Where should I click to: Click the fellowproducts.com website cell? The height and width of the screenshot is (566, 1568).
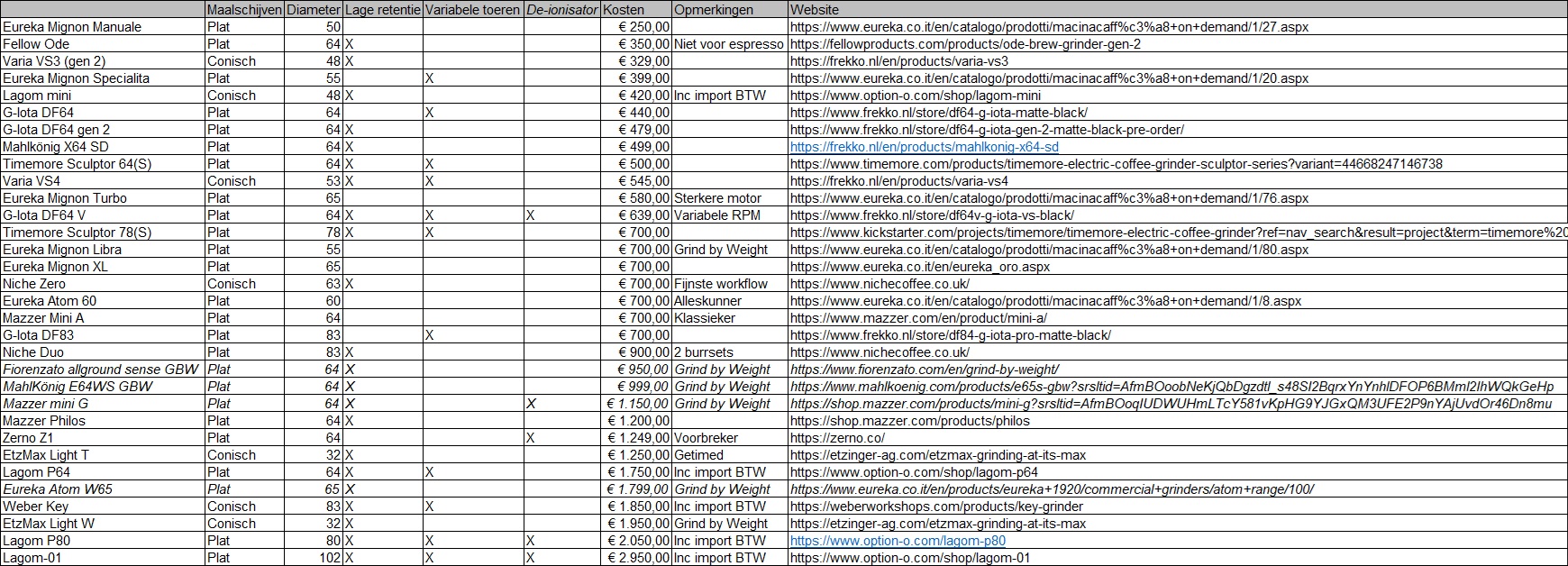[1178, 44]
